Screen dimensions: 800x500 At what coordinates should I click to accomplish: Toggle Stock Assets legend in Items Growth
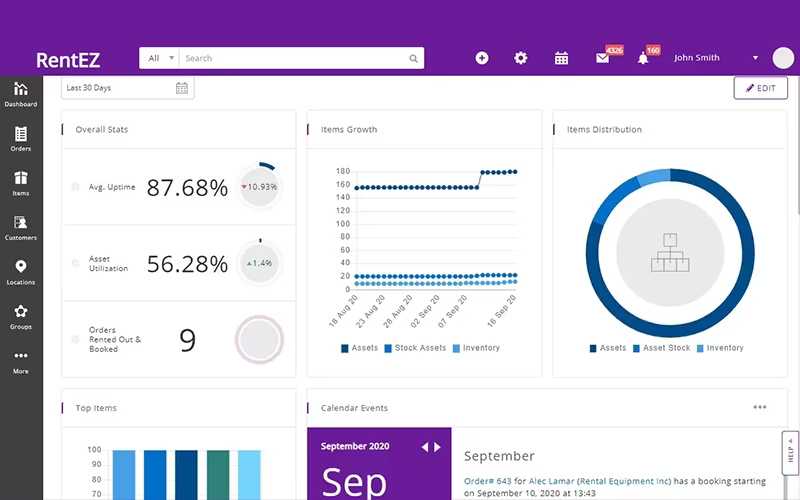(x=415, y=348)
